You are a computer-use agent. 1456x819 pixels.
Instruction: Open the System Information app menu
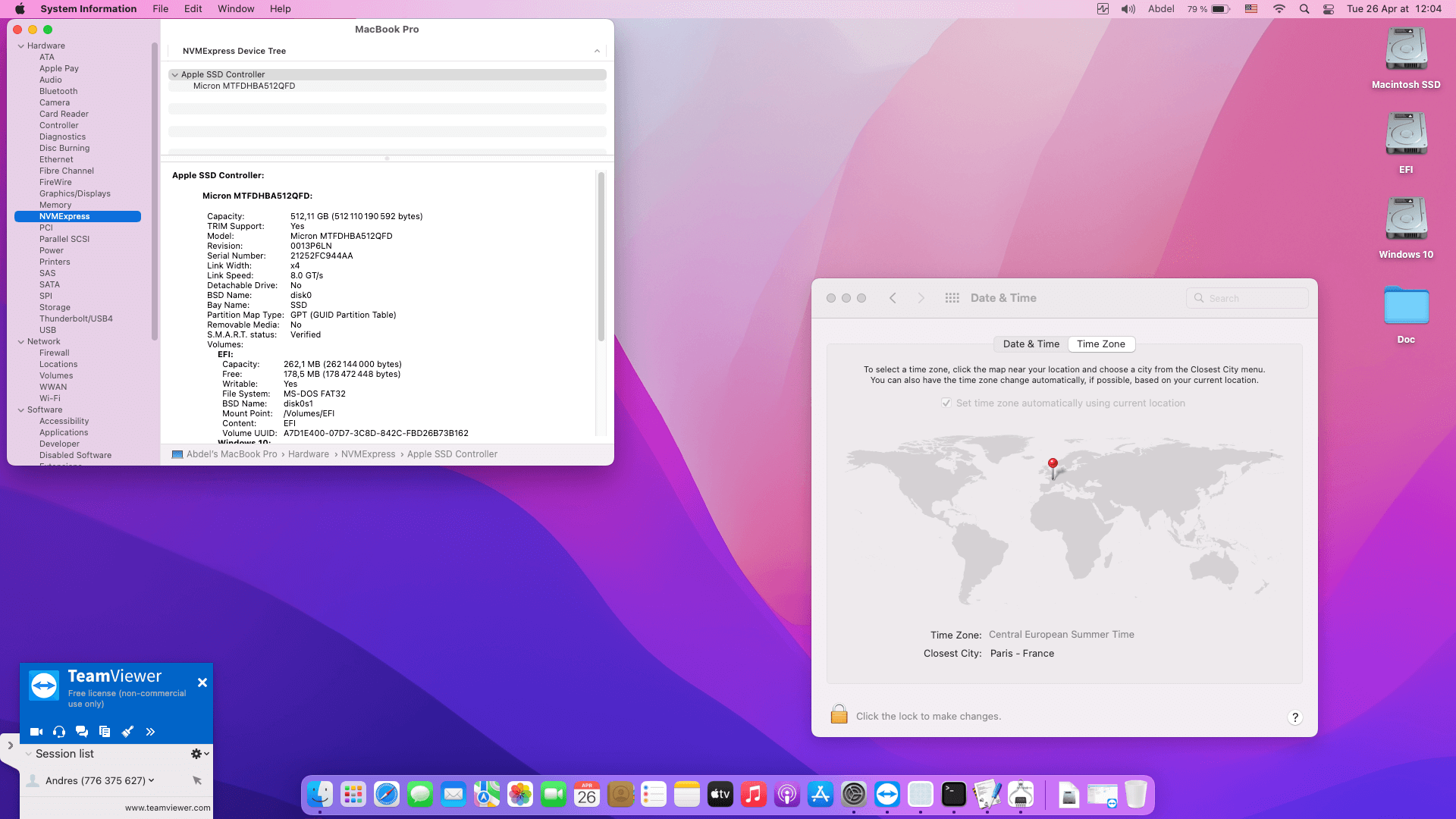pos(89,9)
